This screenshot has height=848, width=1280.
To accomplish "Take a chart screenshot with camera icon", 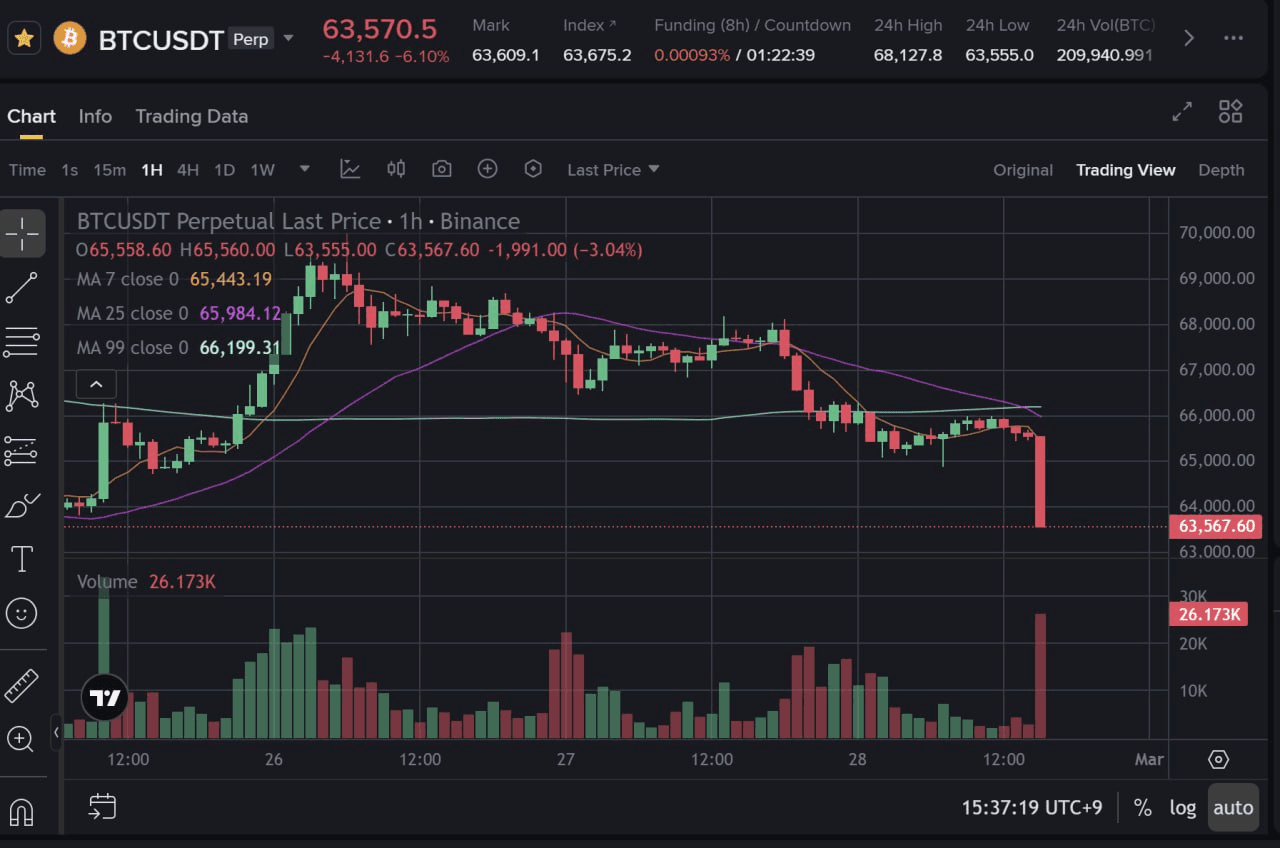I will point(441,169).
